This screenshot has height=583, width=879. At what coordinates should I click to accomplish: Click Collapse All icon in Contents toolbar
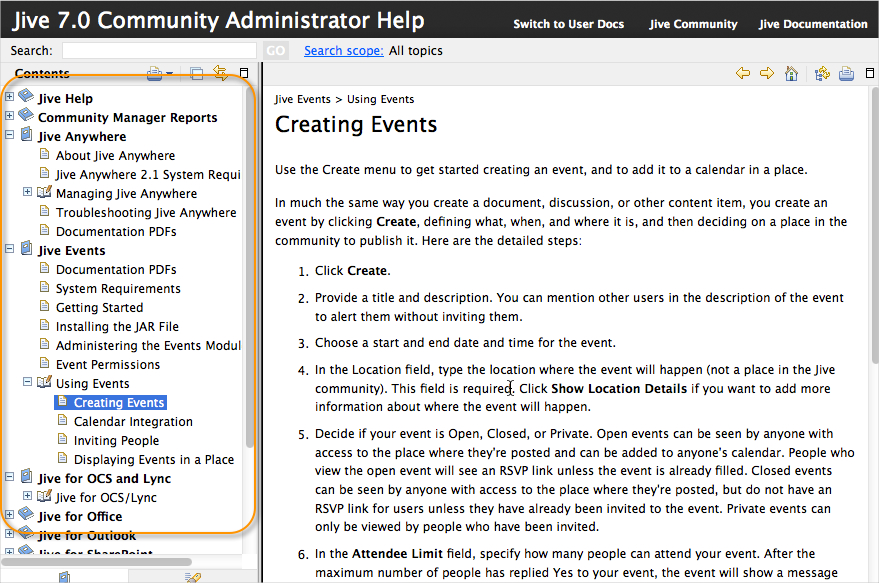coord(197,73)
